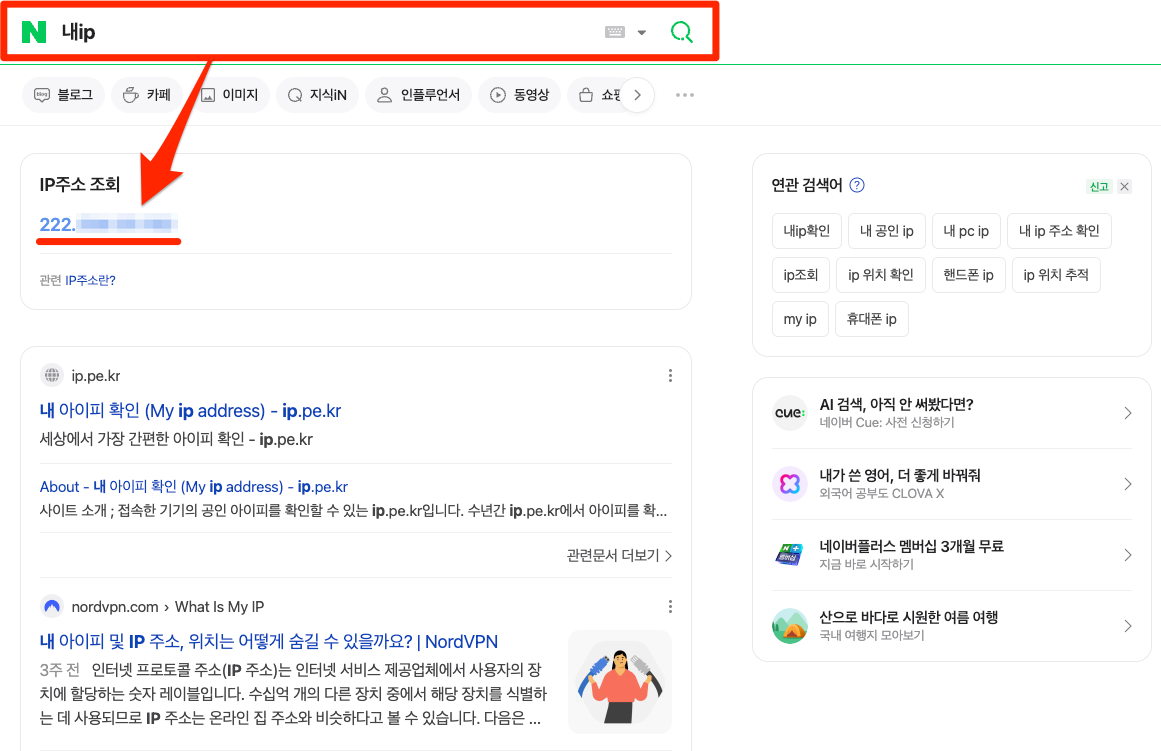This screenshot has width=1161, height=751.
Task: Click the NordVPN result thumbnail image
Action: point(620,682)
